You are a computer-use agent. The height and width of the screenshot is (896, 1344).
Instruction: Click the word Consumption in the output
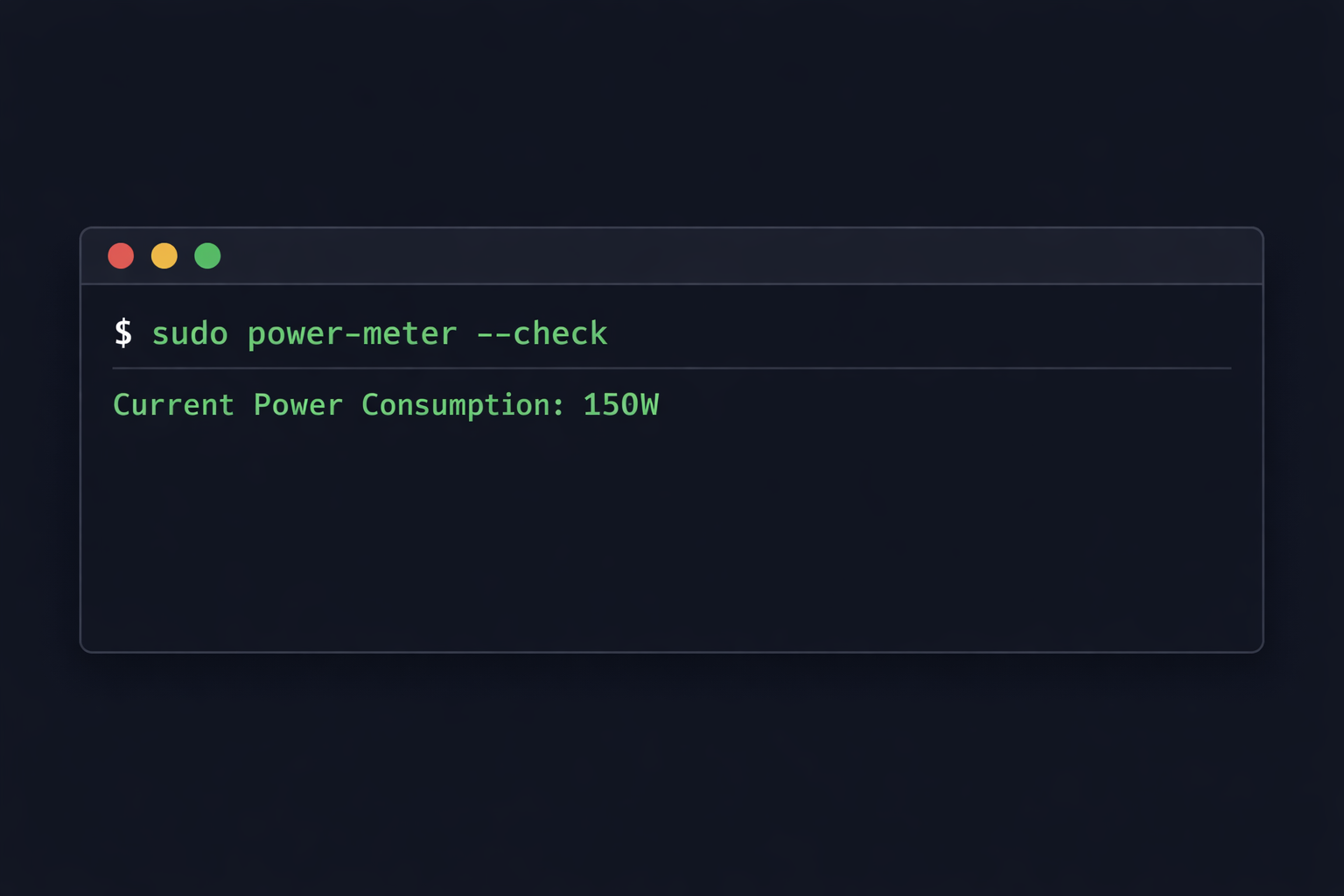461,404
